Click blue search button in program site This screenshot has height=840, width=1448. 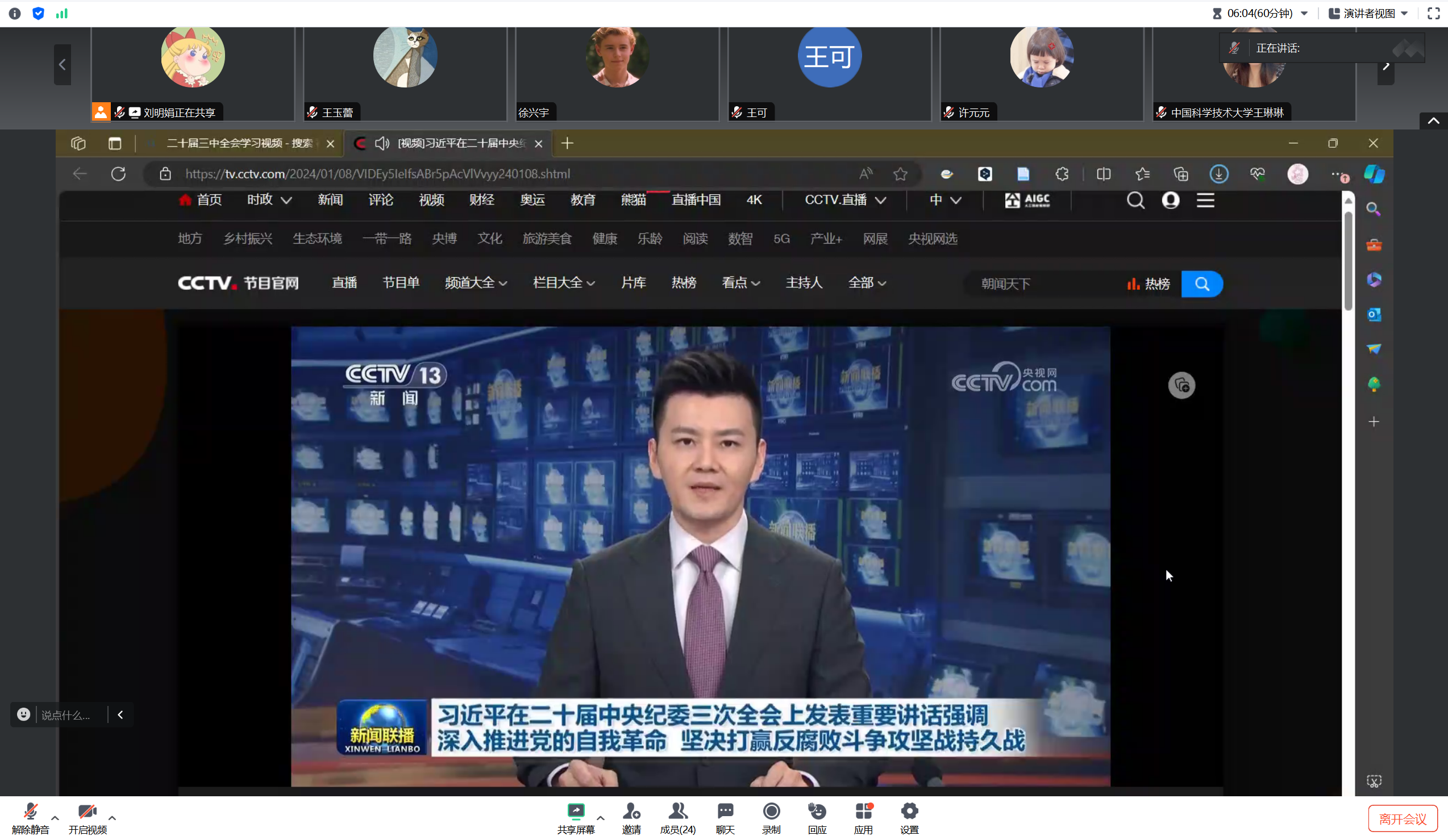[1202, 283]
